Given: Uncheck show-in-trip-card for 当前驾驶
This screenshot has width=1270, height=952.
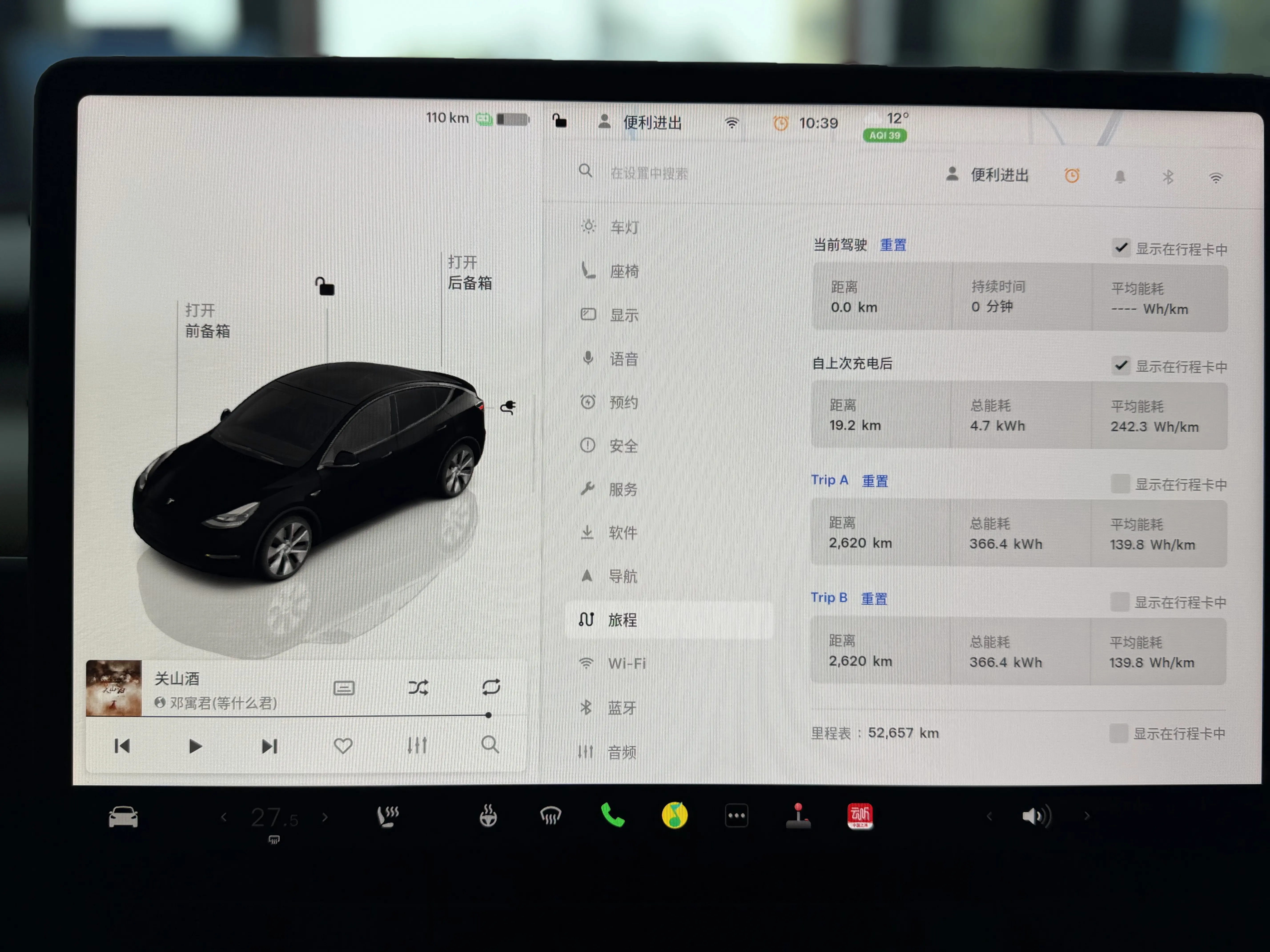Looking at the screenshot, I should click(1121, 248).
